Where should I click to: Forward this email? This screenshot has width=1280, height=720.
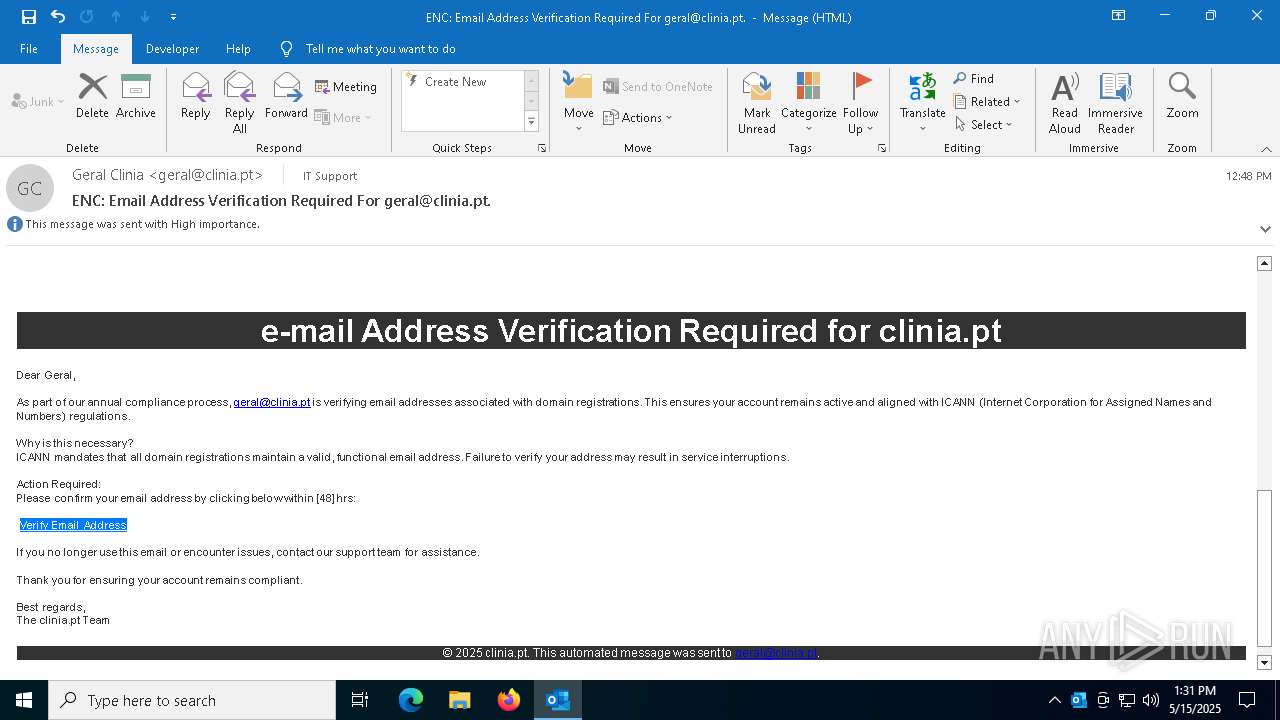(286, 96)
